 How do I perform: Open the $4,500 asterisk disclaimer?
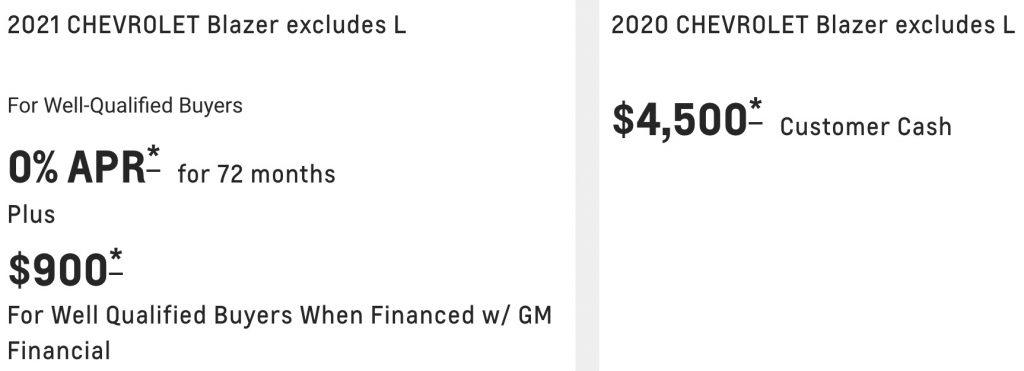coord(755,111)
